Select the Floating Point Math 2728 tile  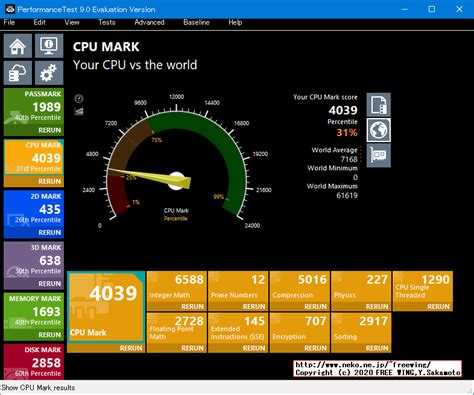[176, 328]
